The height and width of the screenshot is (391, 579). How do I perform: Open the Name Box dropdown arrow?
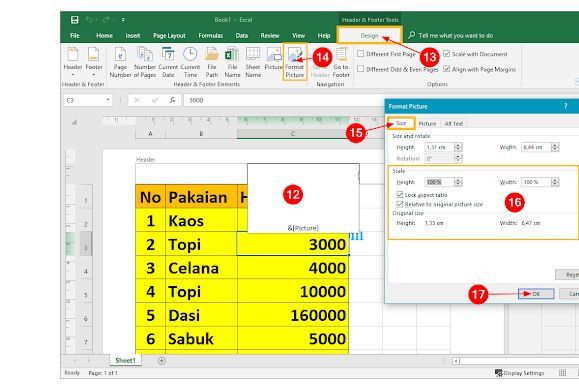pyautogui.click(x=107, y=100)
